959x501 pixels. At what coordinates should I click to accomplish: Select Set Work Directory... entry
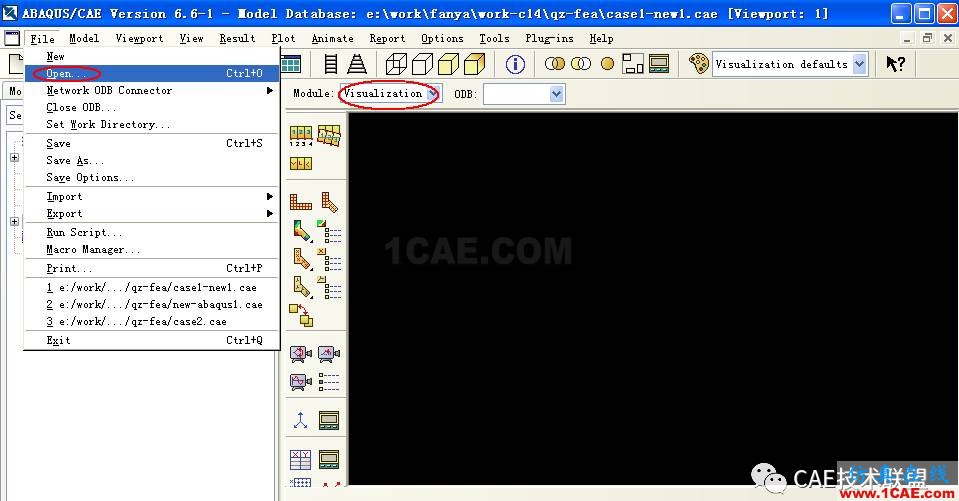click(x=152, y=124)
